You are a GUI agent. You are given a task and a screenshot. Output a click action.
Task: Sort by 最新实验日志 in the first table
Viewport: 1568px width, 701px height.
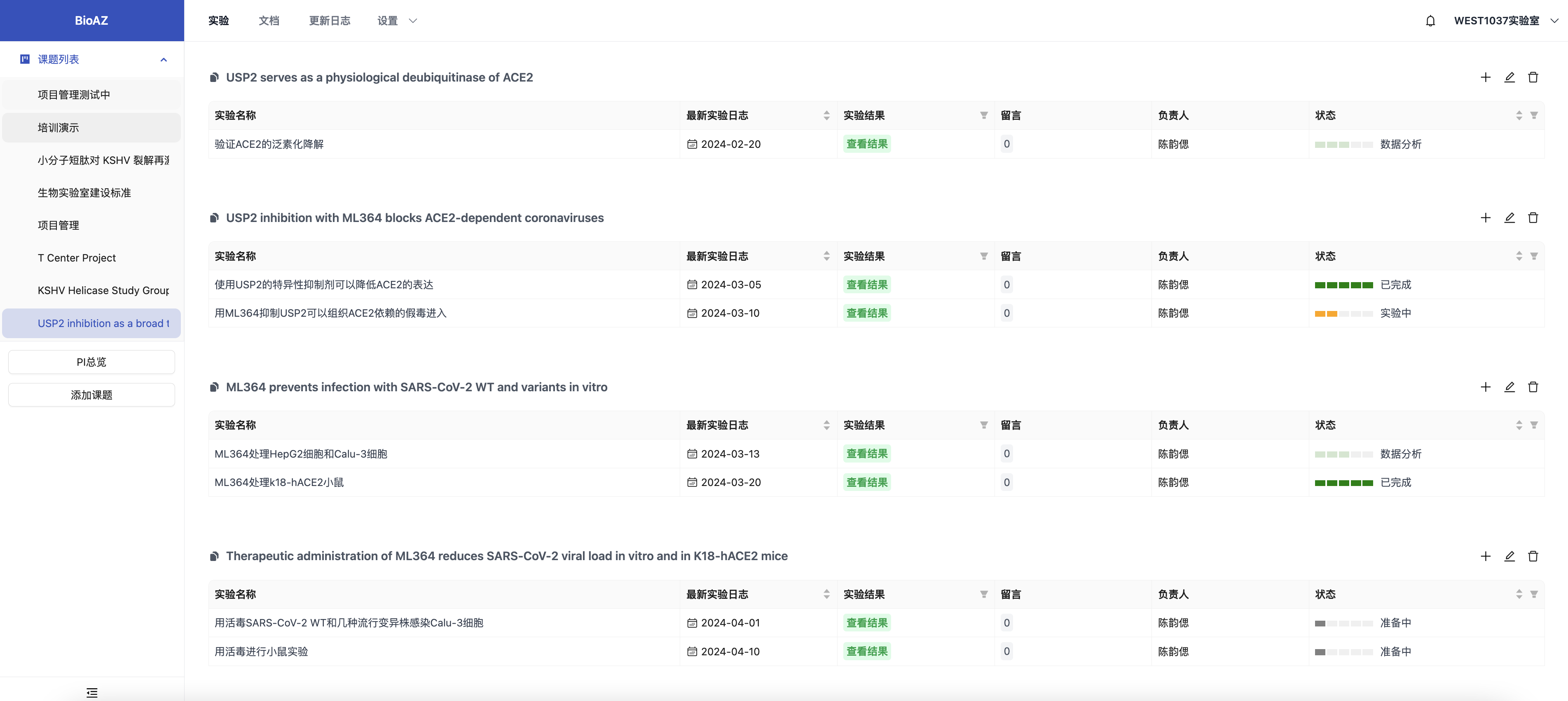point(826,116)
